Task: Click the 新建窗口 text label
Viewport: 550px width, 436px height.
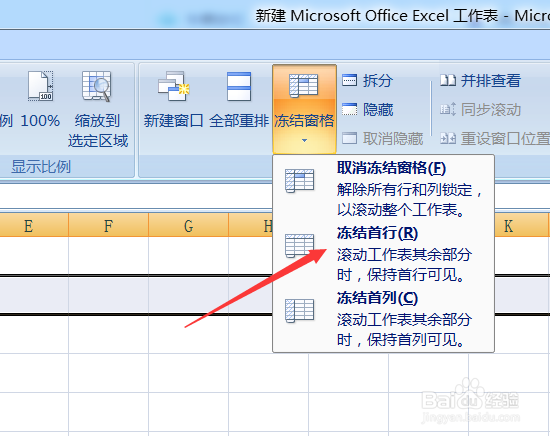Action: [x=173, y=121]
